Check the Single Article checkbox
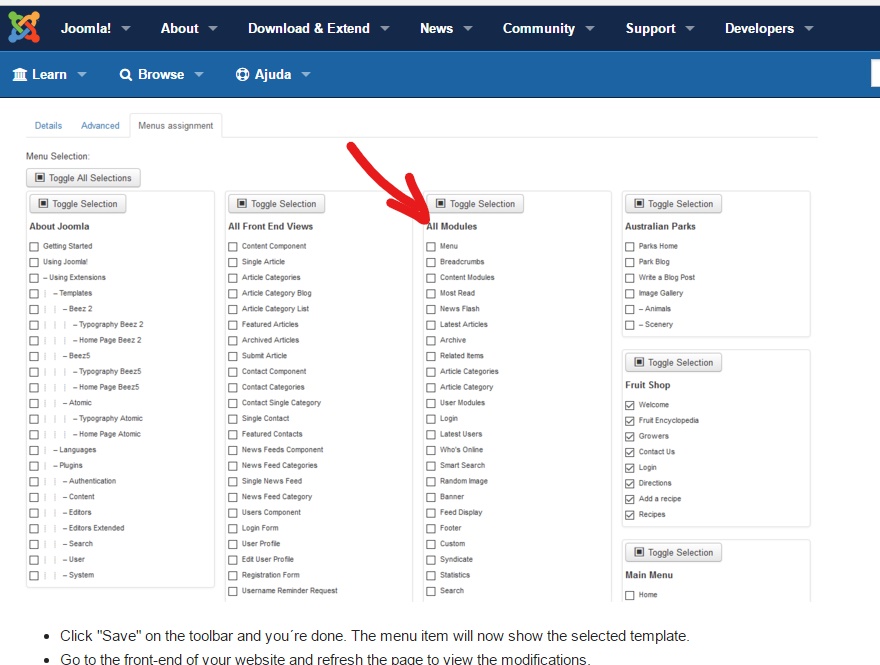This screenshot has height=665, width=880. point(233,262)
